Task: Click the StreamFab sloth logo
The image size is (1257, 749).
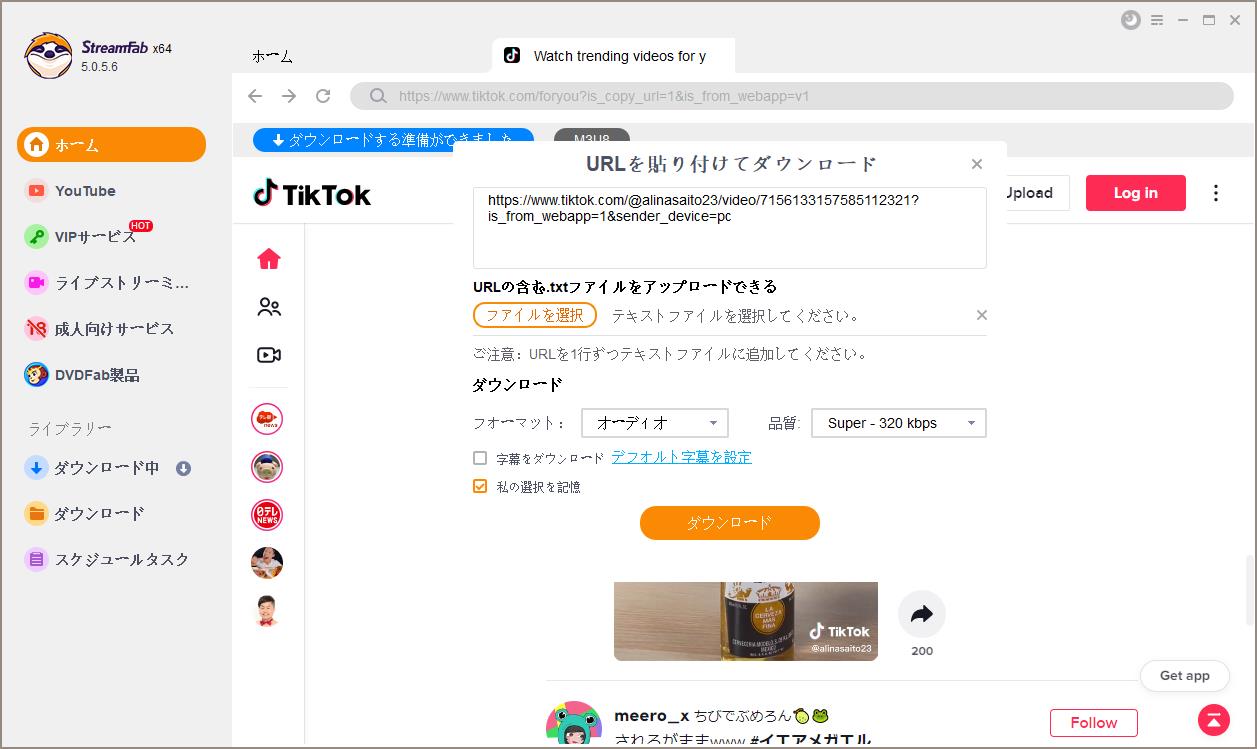Action: point(48,55)
